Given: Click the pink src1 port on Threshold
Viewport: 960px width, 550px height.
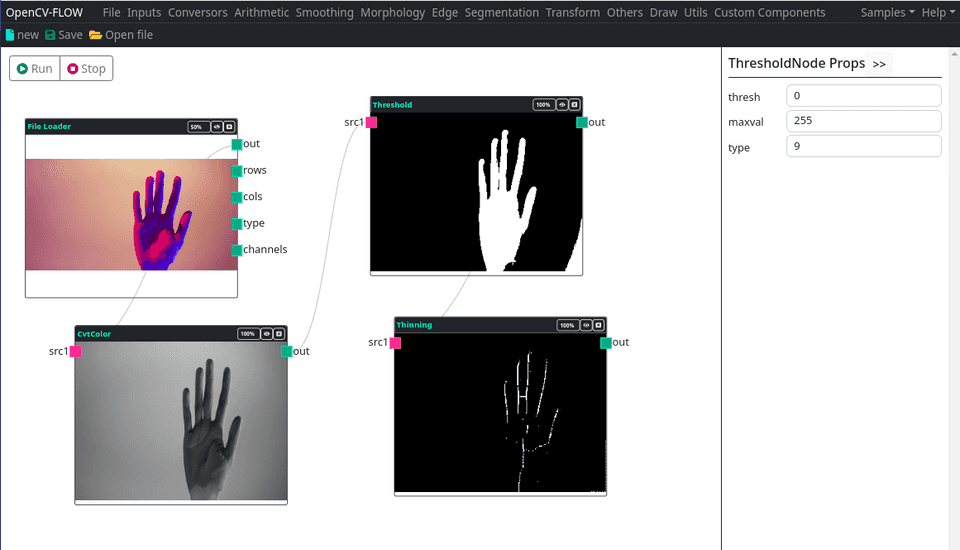Looking at the screenshot, I should [371, 122].
